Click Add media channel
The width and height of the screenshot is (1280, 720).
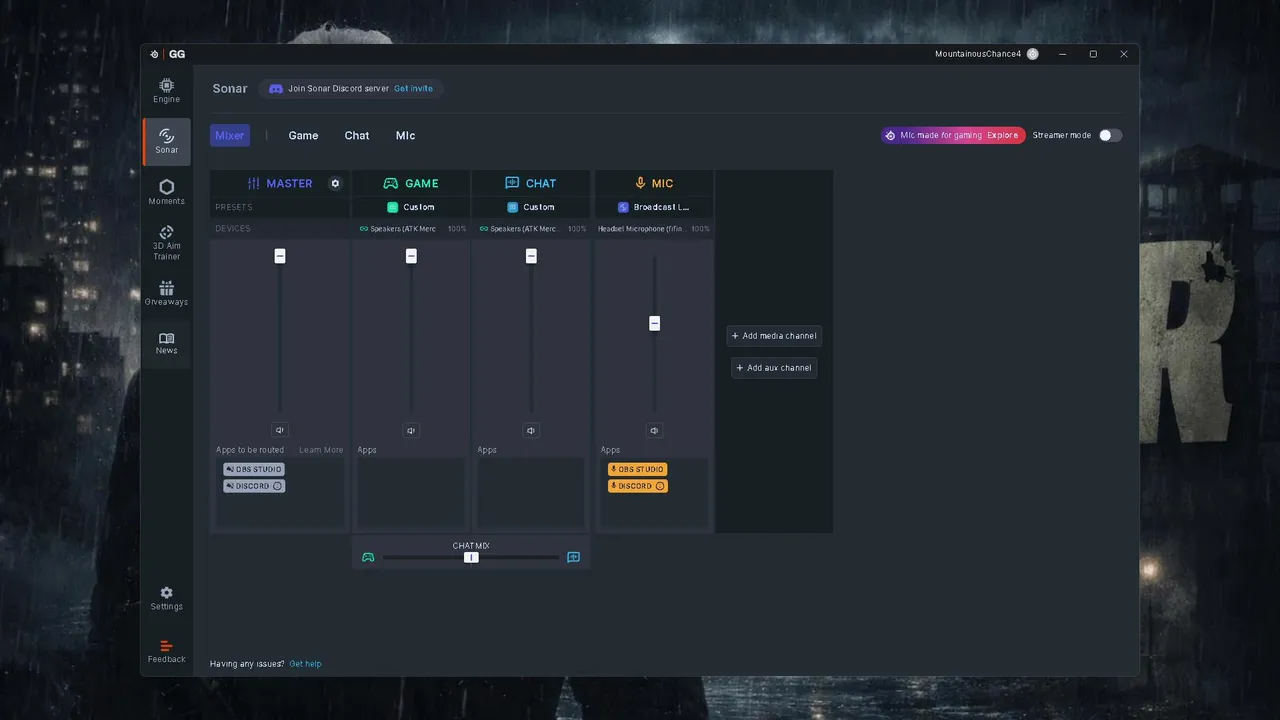click(x=774, y=336)
